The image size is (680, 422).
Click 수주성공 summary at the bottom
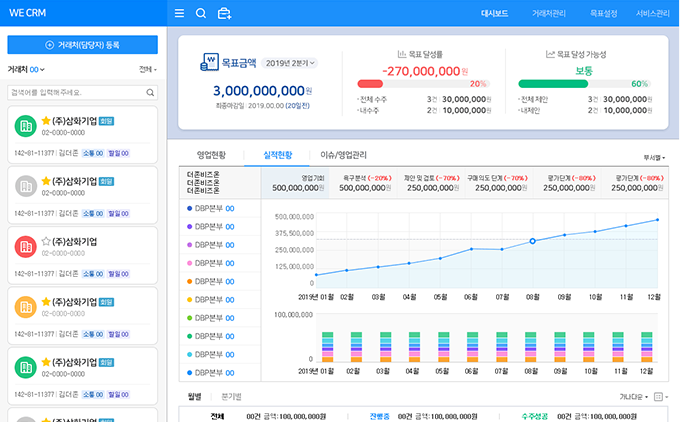click(581, 416)
